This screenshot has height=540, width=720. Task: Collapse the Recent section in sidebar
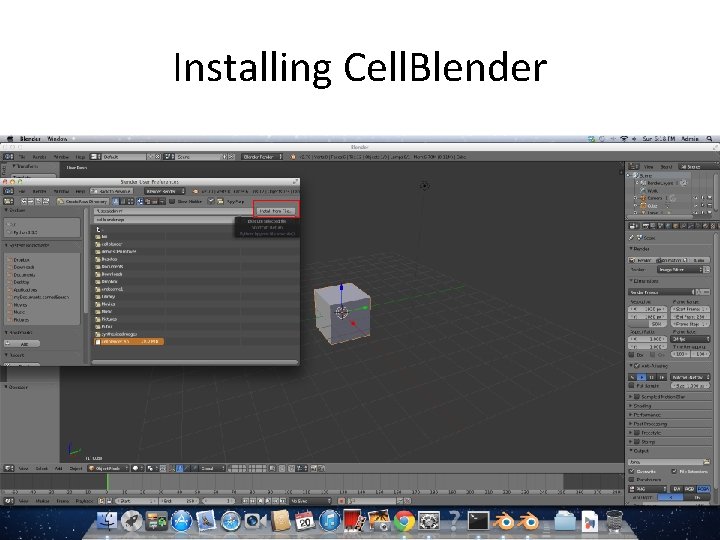coord(6,355)
